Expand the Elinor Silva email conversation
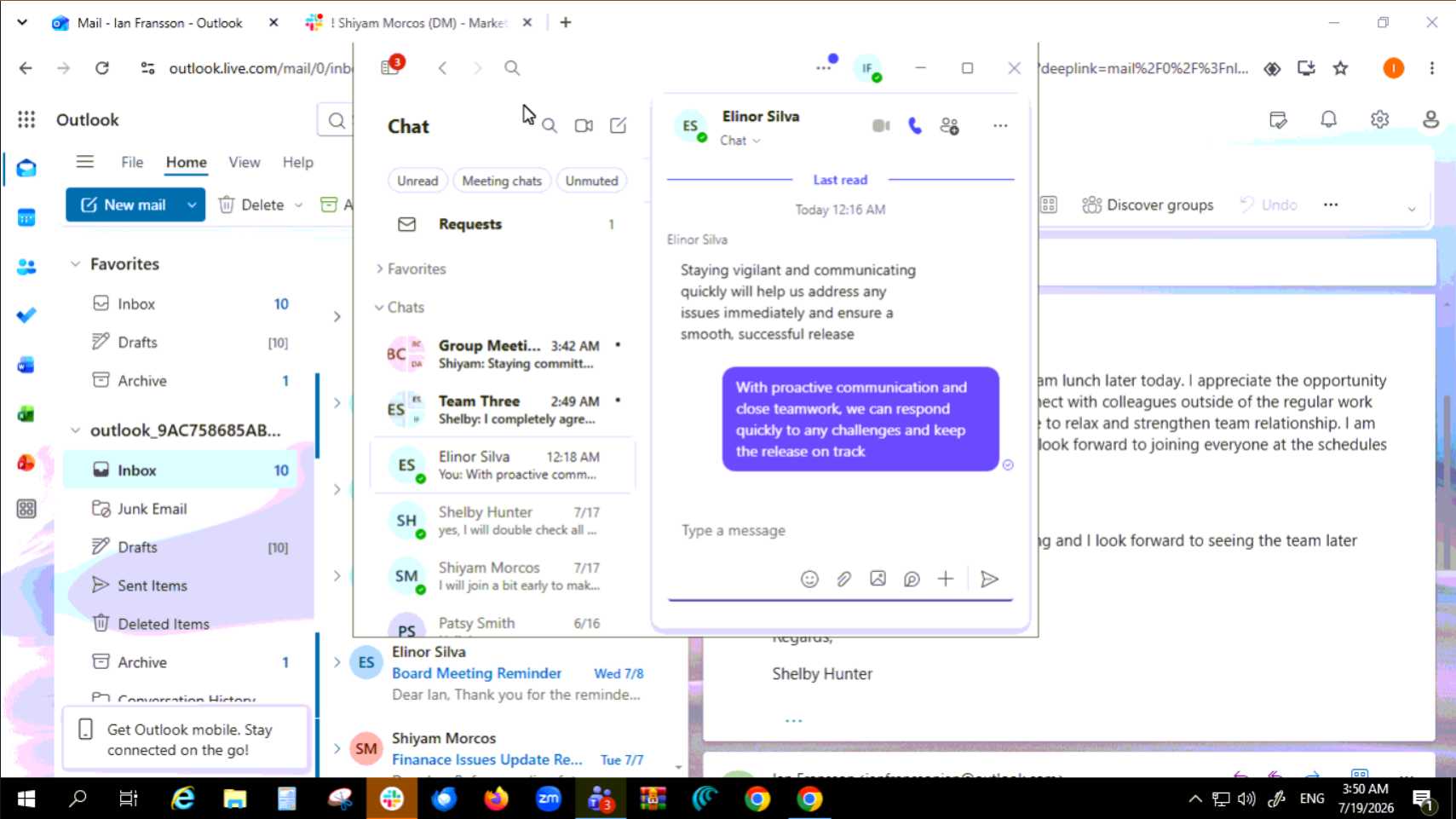Image resolution: width=1456 pixels, height=819 pixels. 337,662
